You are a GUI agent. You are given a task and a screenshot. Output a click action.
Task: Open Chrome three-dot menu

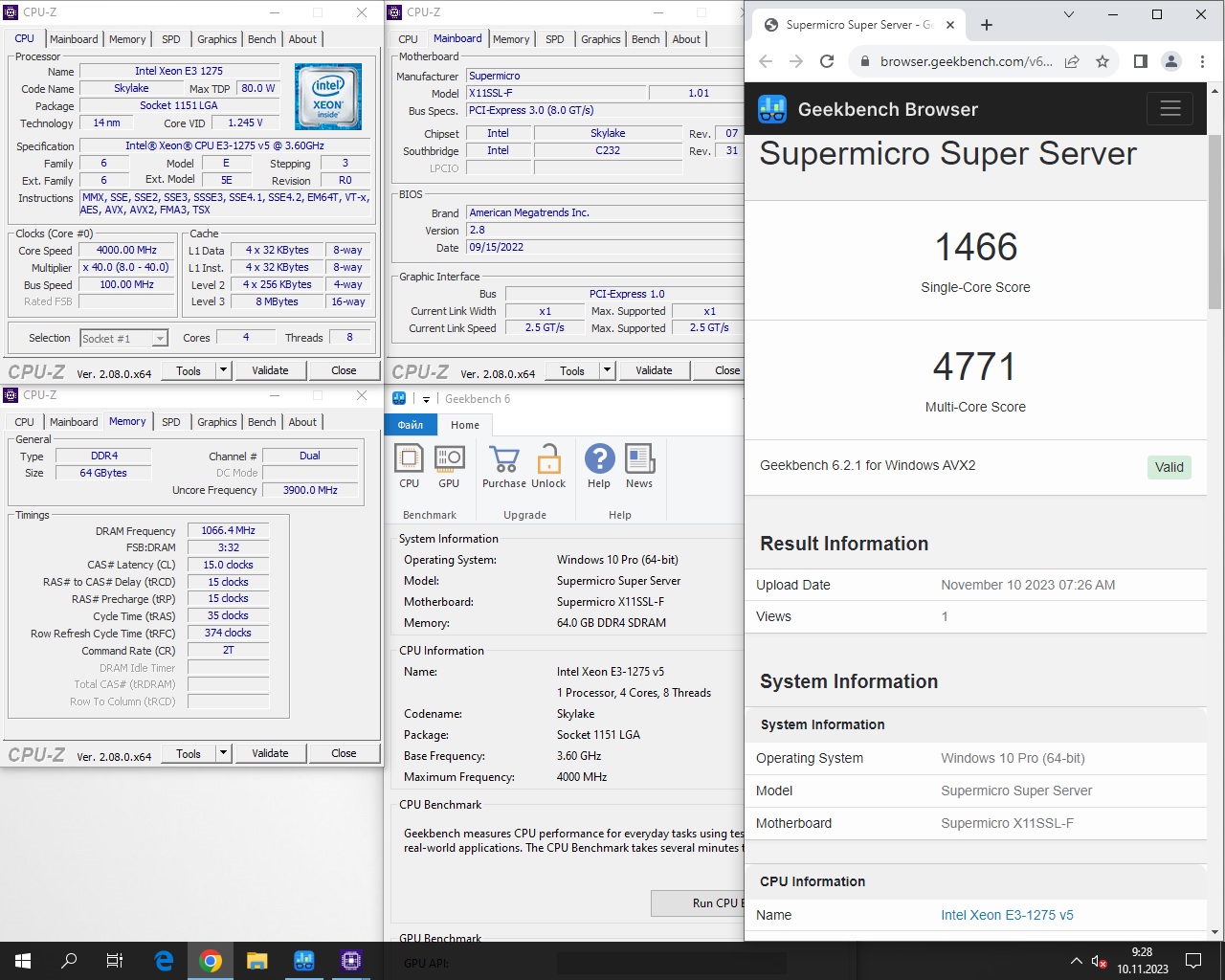click(1202, 61)
